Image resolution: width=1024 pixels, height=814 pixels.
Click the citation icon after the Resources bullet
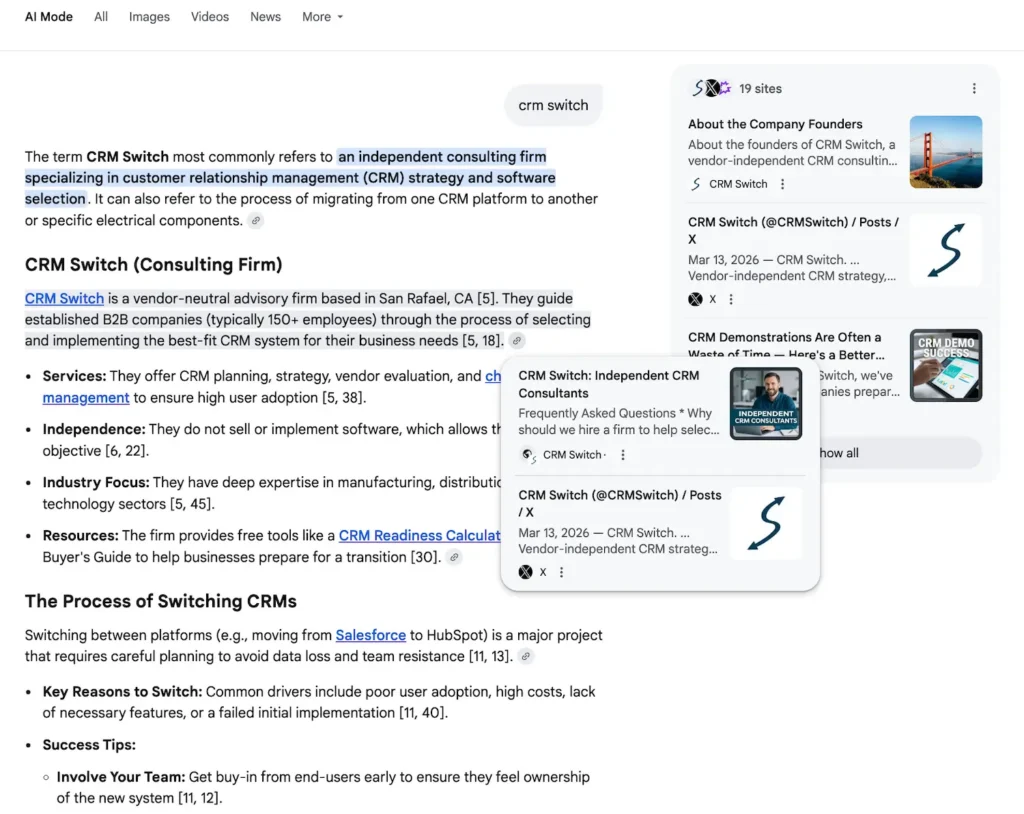455,558
